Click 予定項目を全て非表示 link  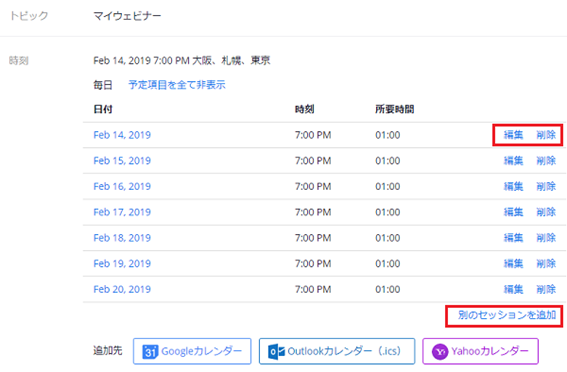point(177,85)
